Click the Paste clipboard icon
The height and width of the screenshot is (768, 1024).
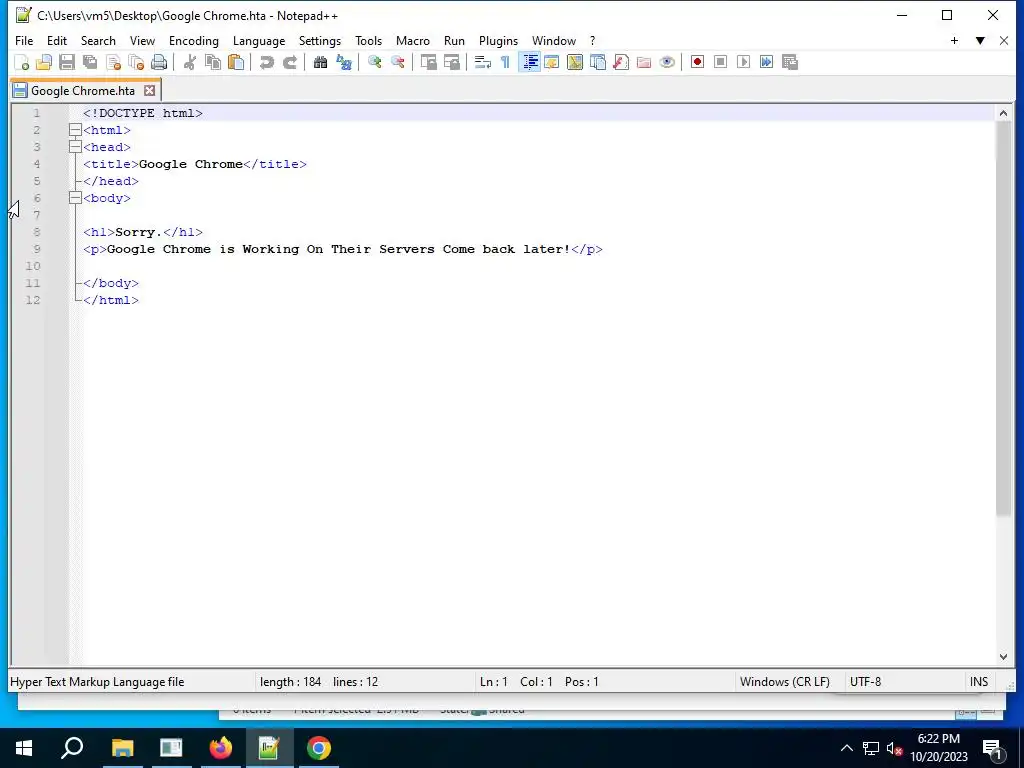pyautogui.click(x=236, y=62)
